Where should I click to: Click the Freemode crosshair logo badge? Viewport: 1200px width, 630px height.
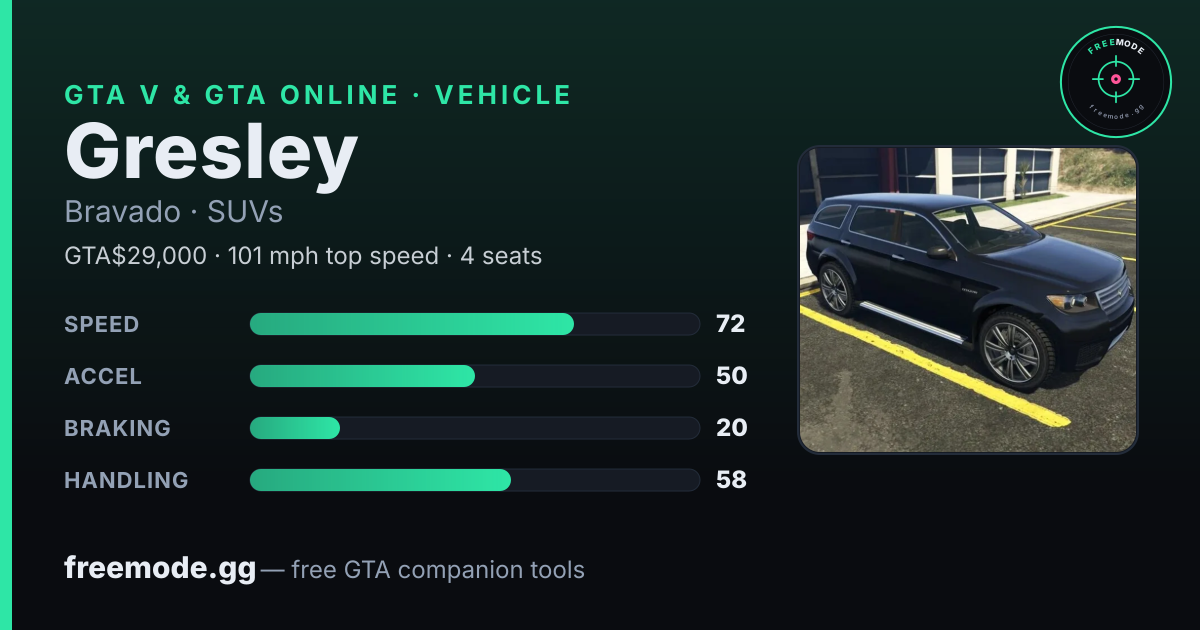point(1115,81)
